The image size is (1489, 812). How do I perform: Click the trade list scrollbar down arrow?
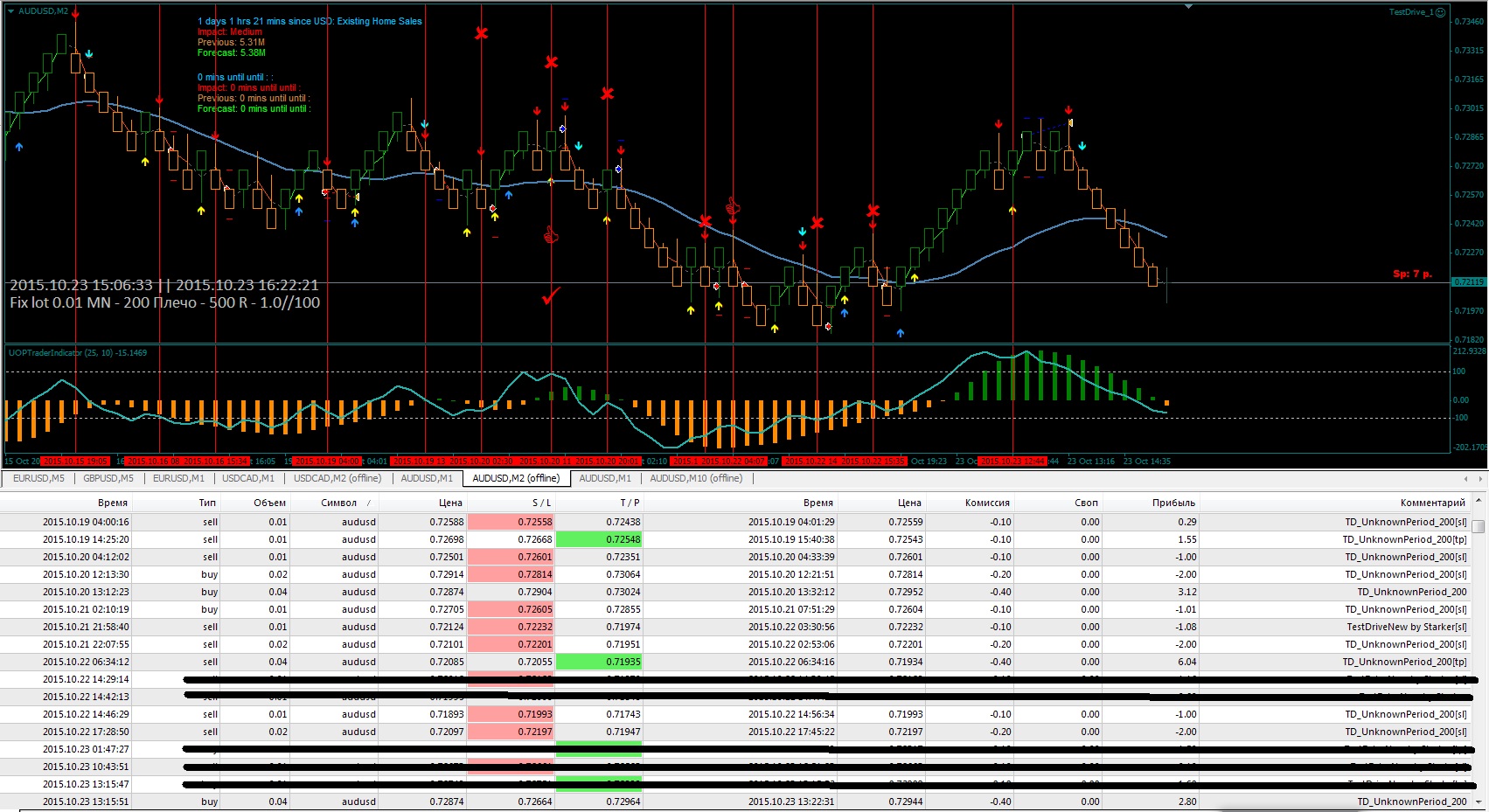(1479, 802)
